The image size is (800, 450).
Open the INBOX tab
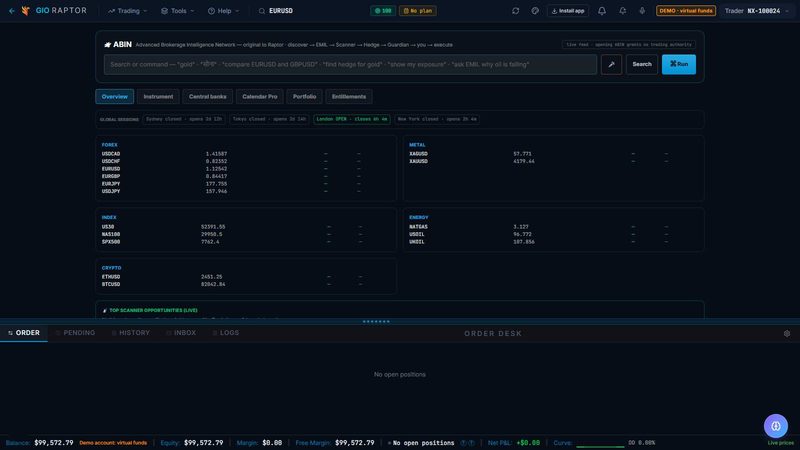tap(181, 333)
